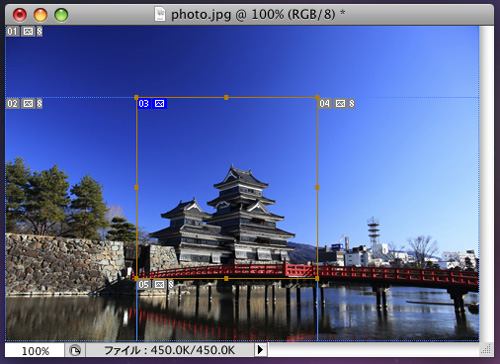Click the slice 03 image-type icon
This screenshot has height=364, width=500.
[159, 104]
